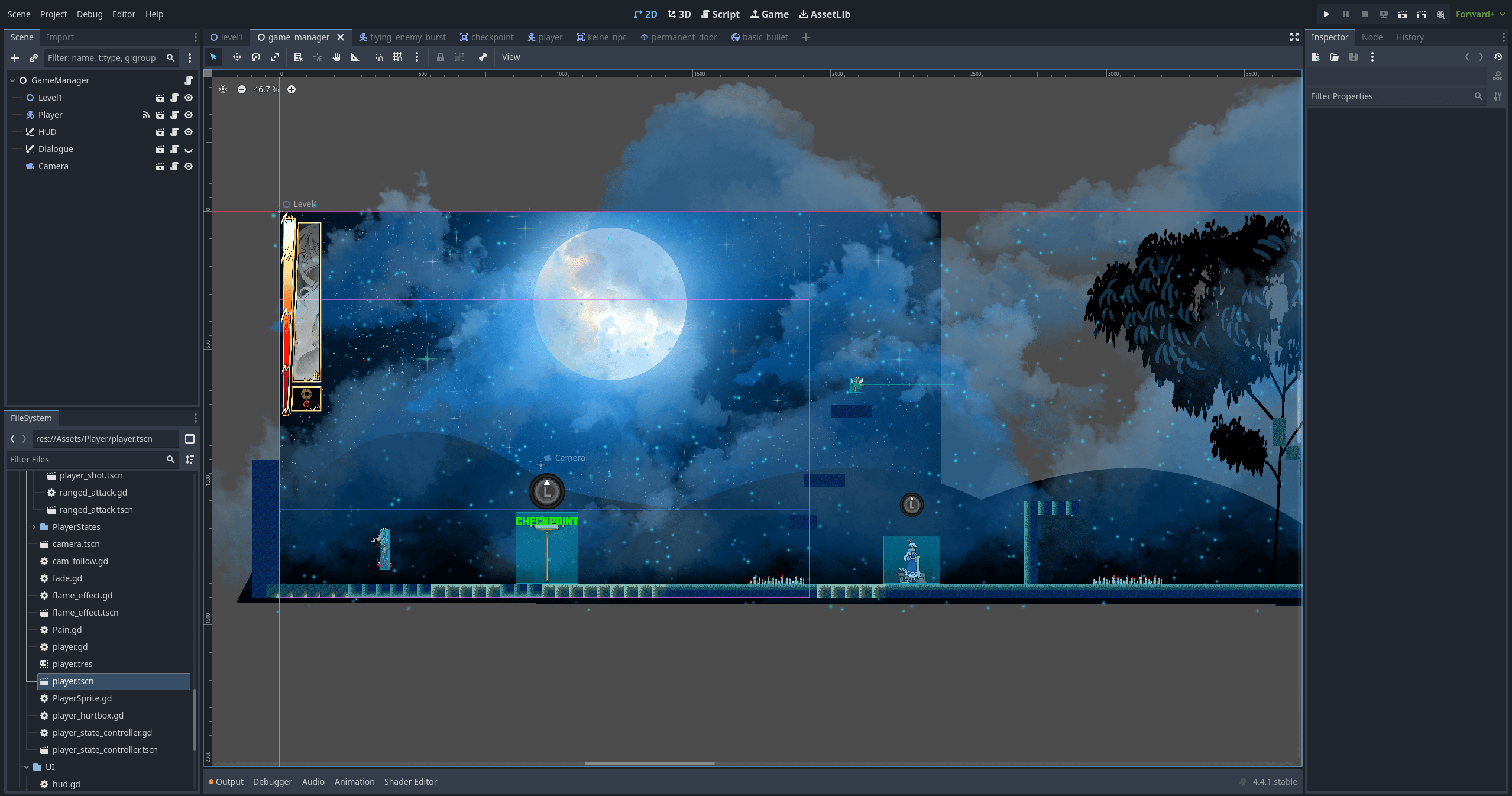Add a new child node with plus

point(15,58)
